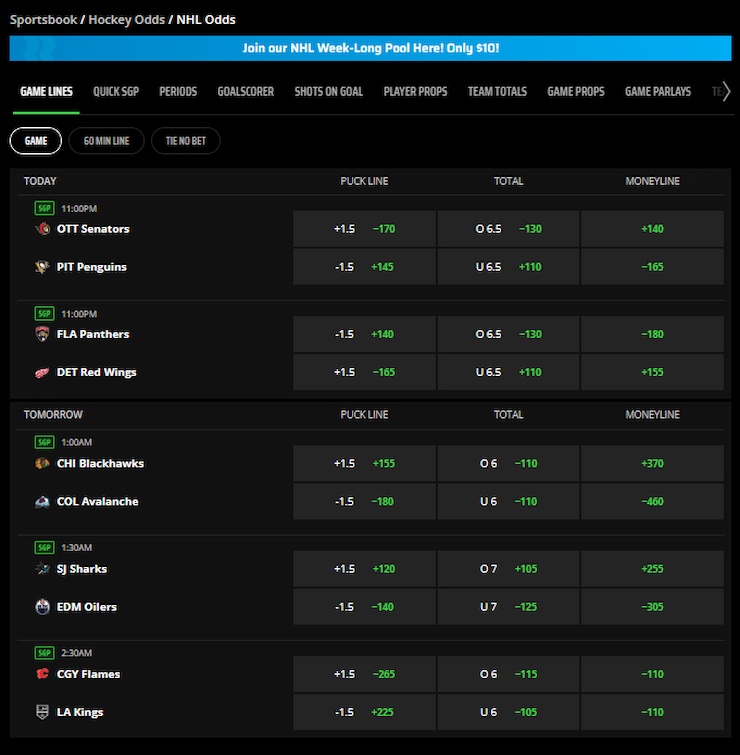Open the Game Parlays tab
The height and width of the screenshot is (755, 740).
(658, 91)
